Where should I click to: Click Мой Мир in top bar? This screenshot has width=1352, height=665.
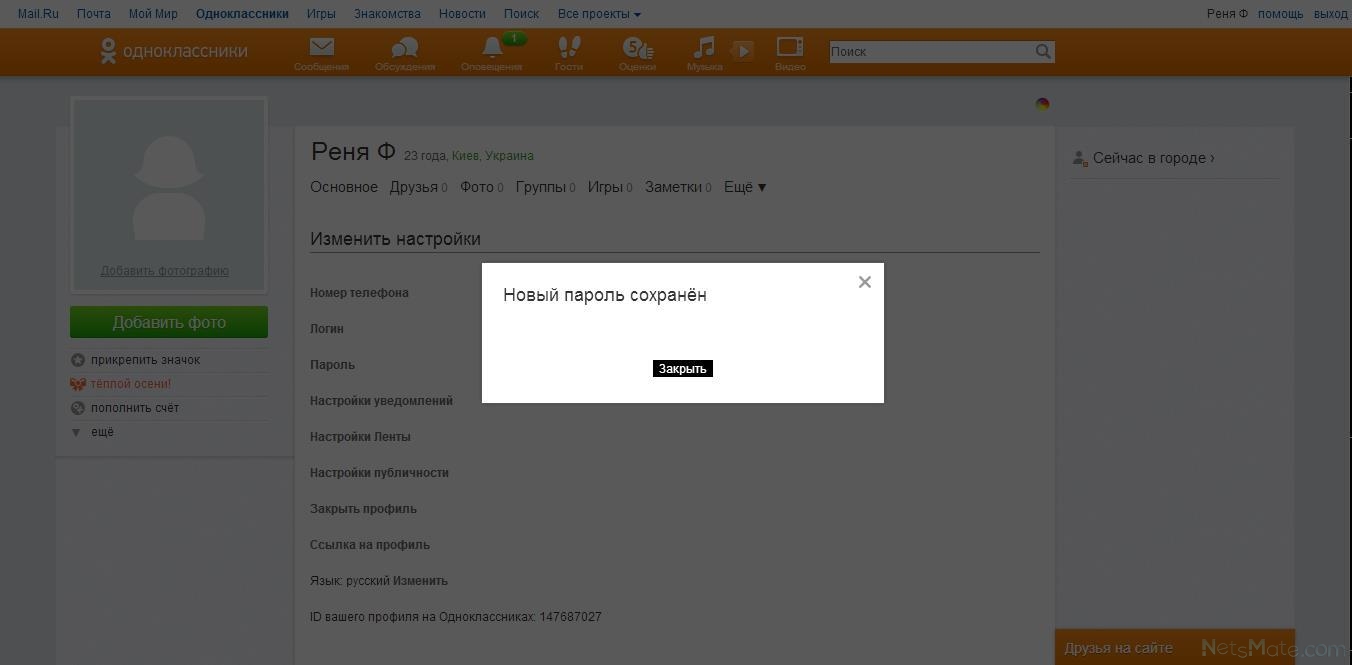pyautogui.click(x=153, y=14)
